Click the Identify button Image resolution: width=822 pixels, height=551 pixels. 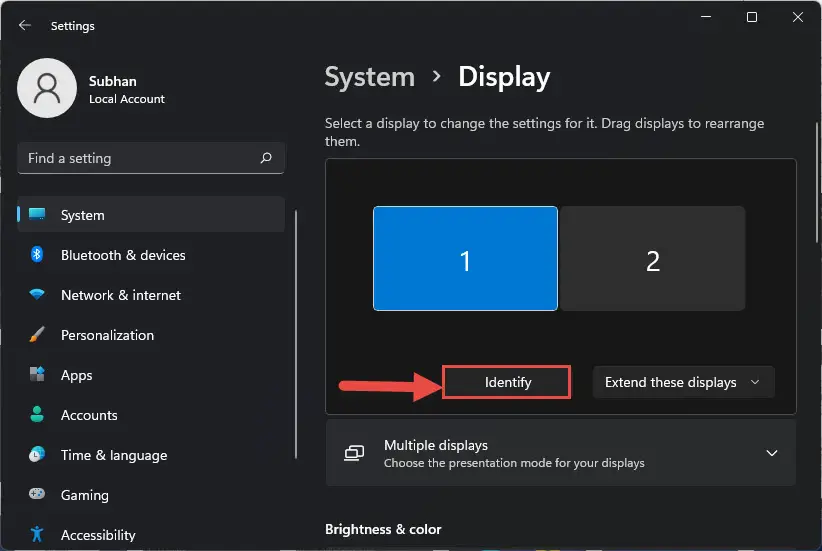507,382
